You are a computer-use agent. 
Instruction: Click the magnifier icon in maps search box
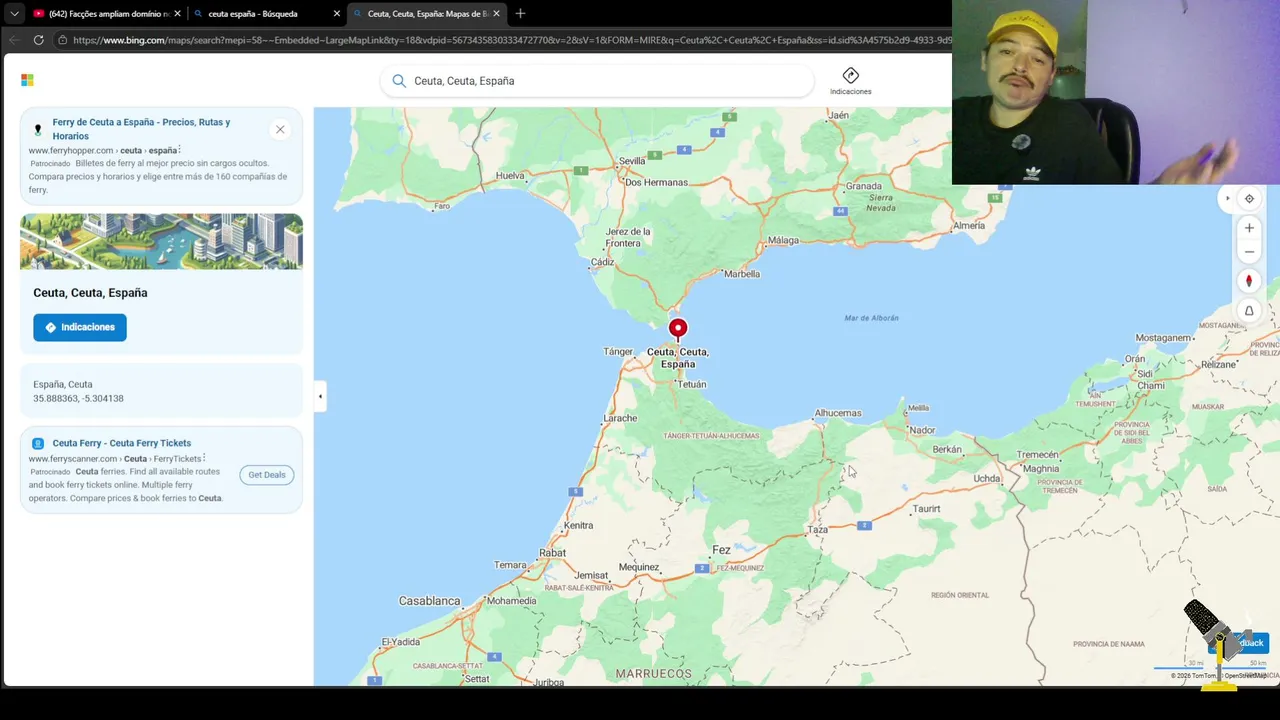[x=399, y=81]
